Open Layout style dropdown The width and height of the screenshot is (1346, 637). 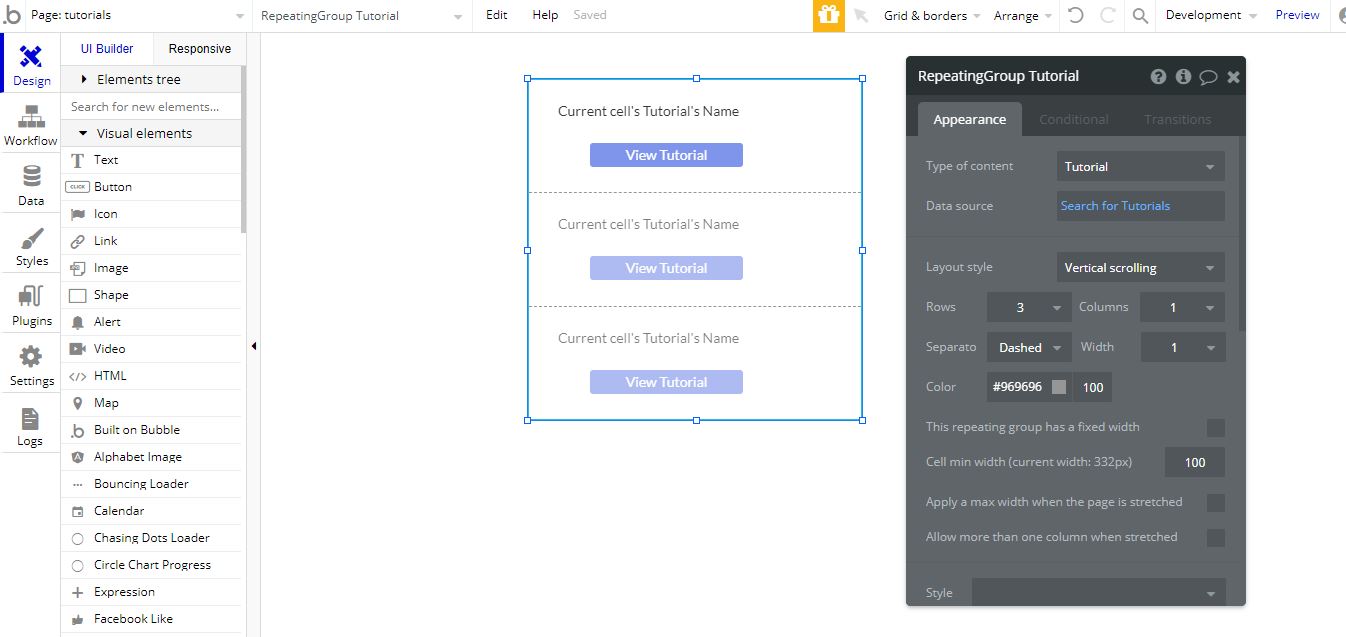(1141, 268)
